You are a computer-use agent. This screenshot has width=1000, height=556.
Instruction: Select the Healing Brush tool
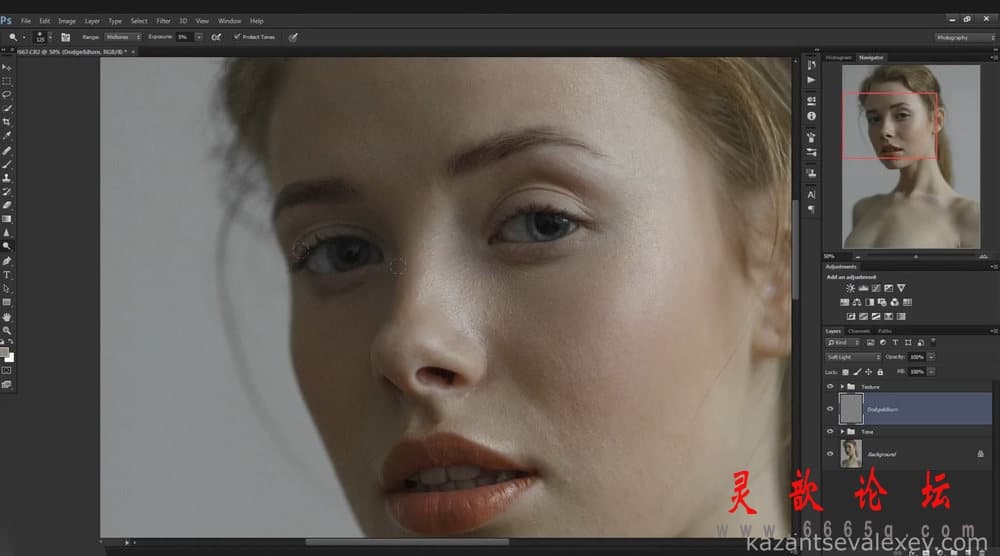click(x=6, y=150)
